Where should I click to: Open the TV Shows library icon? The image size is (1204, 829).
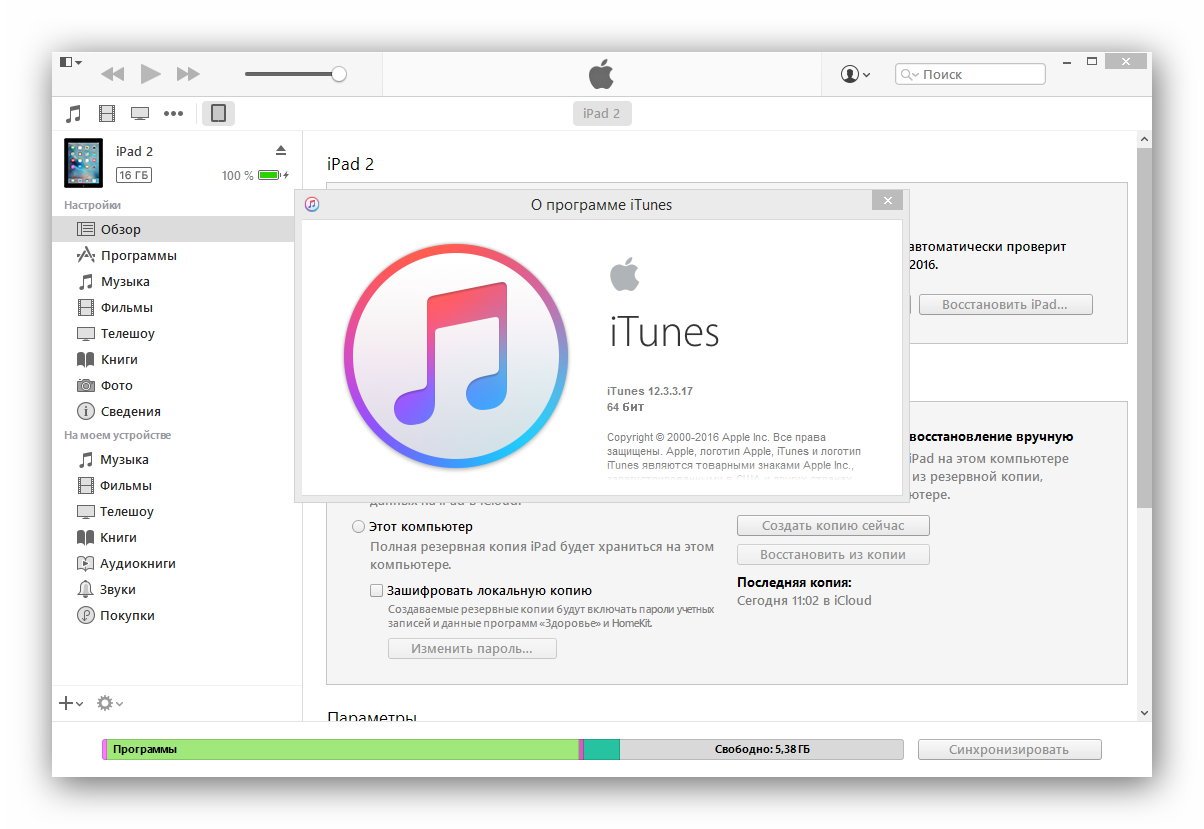(140, 114)
